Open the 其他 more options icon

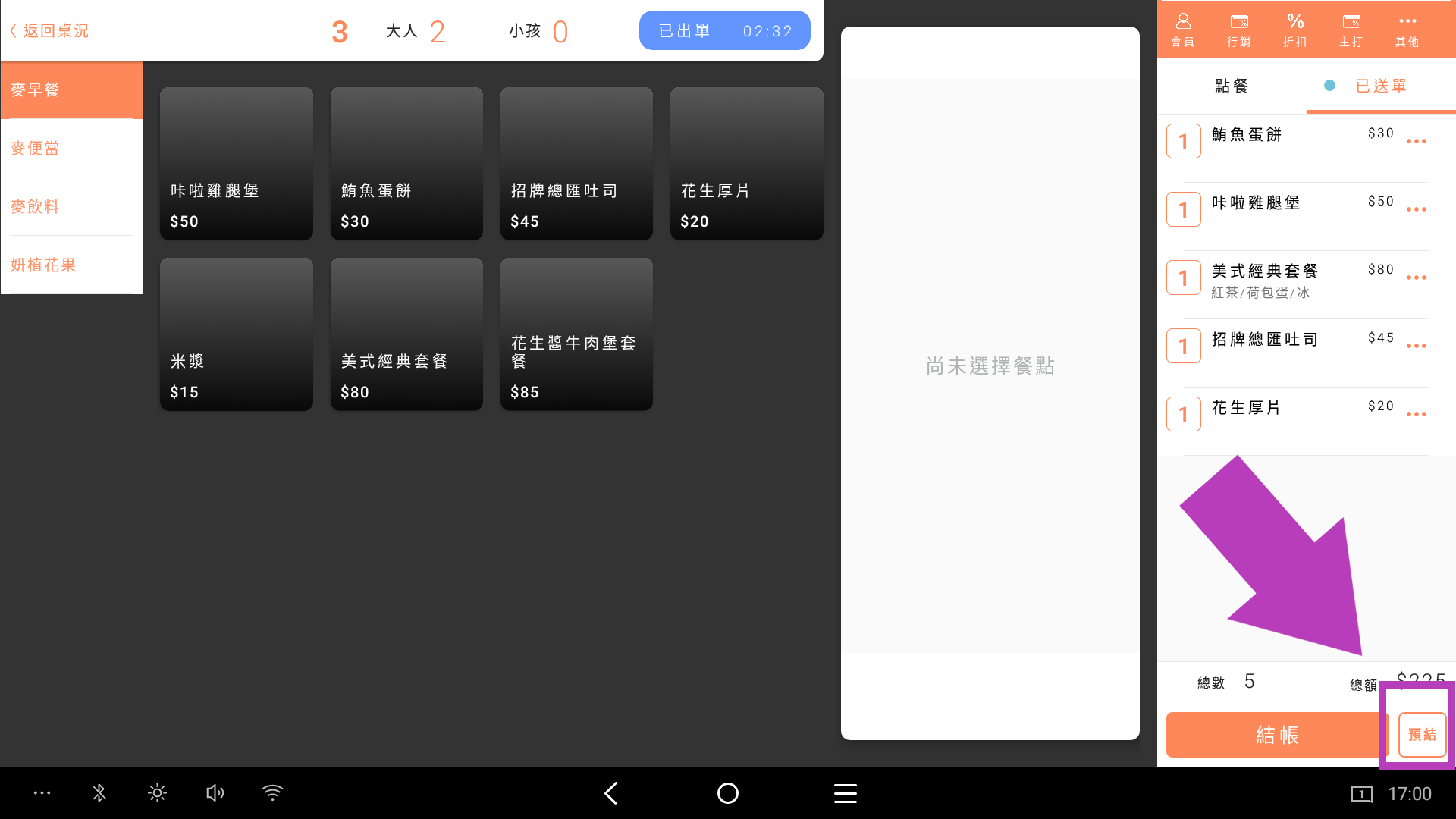[1407, 29]
